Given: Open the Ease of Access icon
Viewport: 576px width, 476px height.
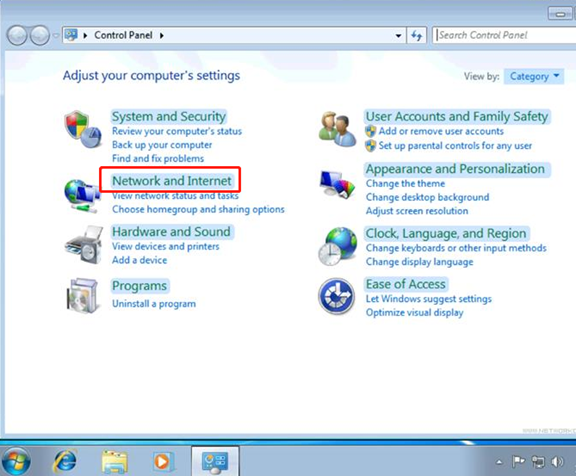Looking at the screenshot, I should [336, 296].
